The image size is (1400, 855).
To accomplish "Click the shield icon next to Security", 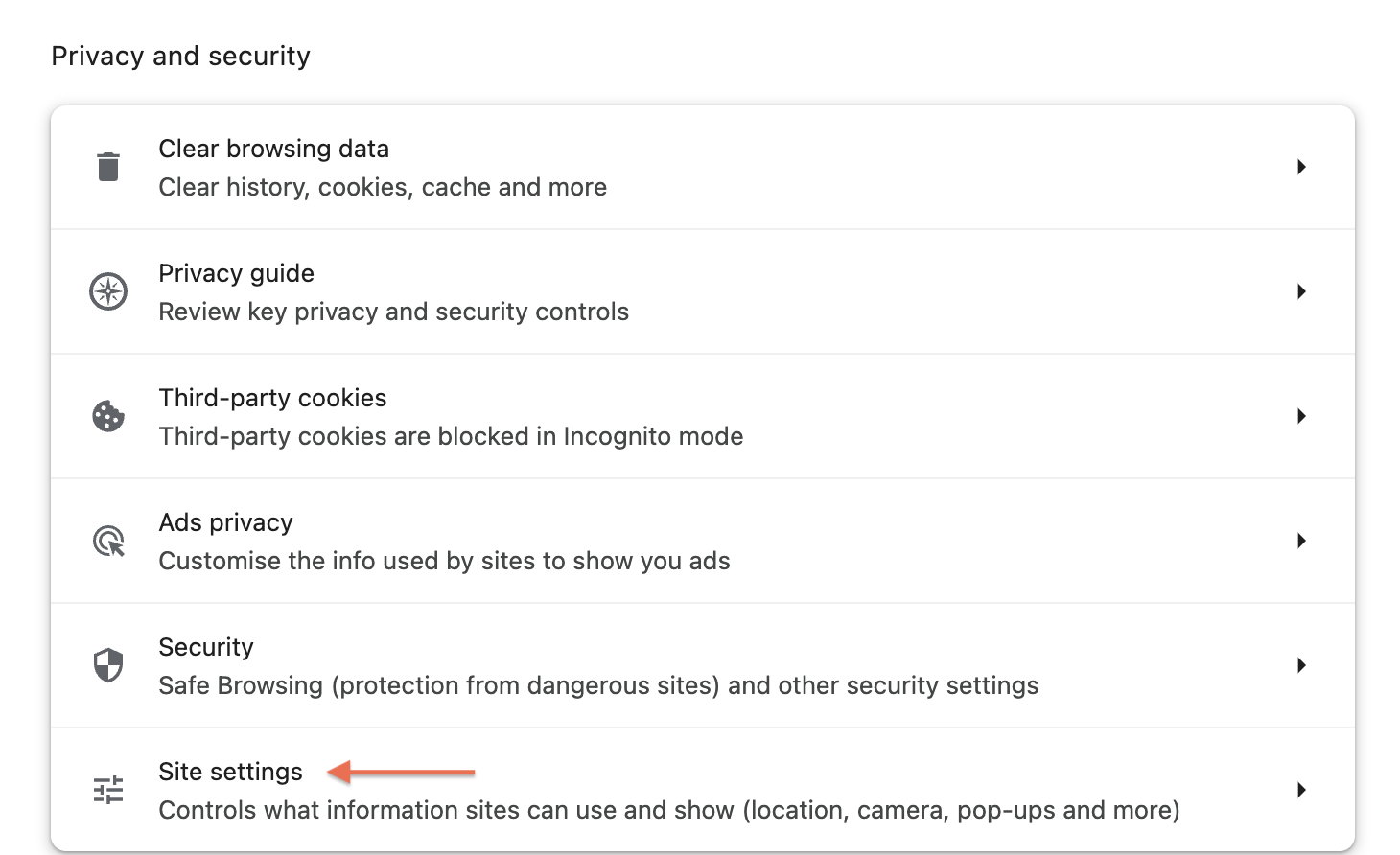I will pyautogui.click(x=108, y=665).
